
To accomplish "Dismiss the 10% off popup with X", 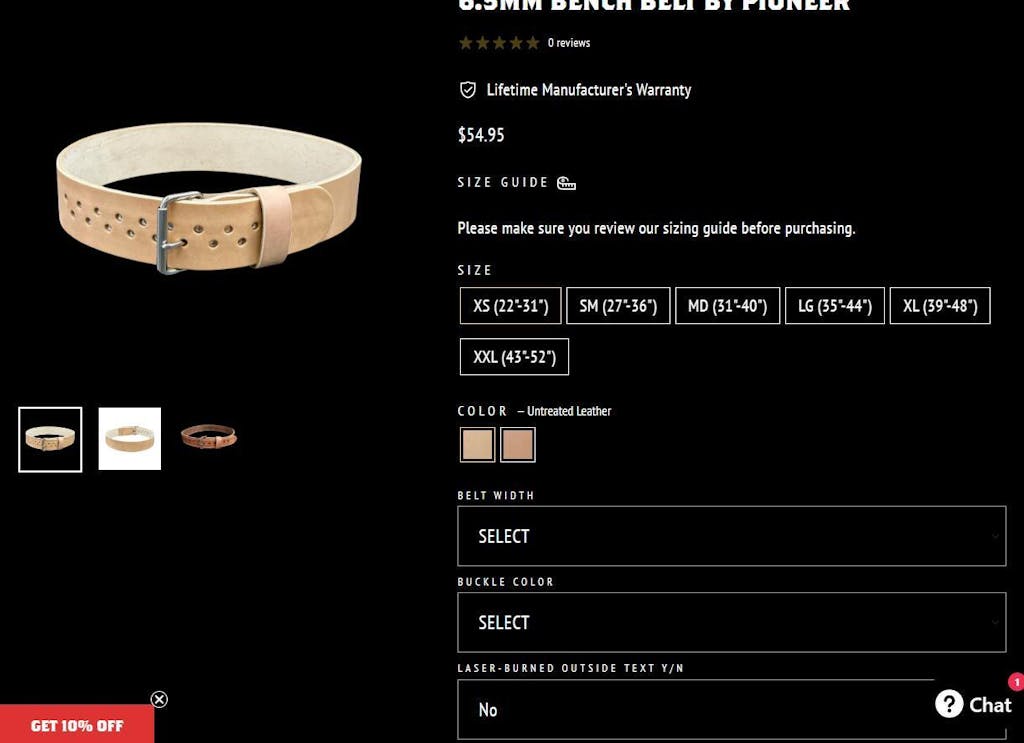I will (x=159, y=699).
